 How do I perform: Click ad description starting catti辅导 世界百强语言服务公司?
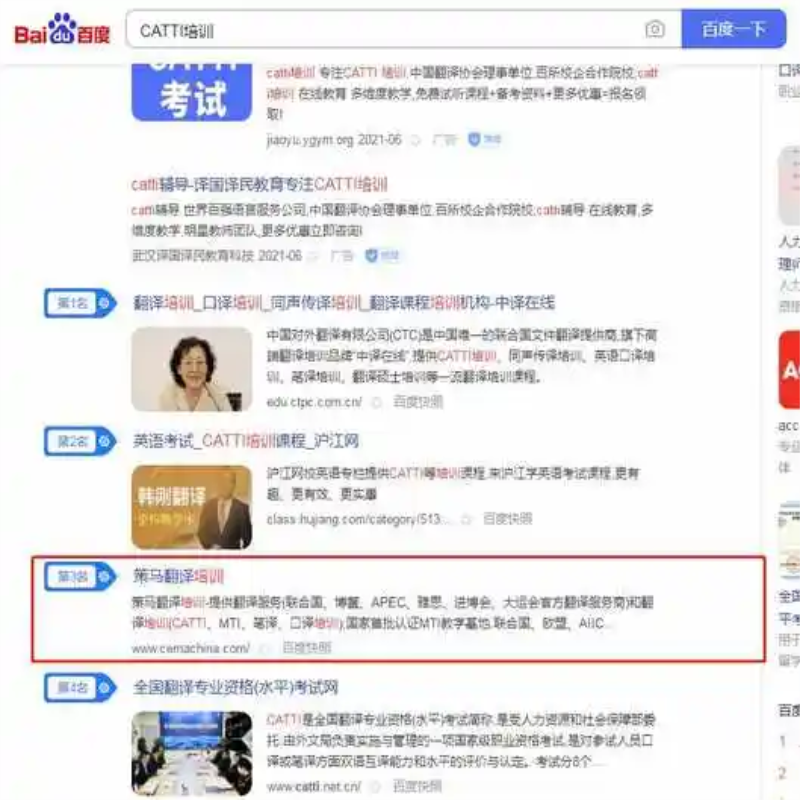point(393,220)
